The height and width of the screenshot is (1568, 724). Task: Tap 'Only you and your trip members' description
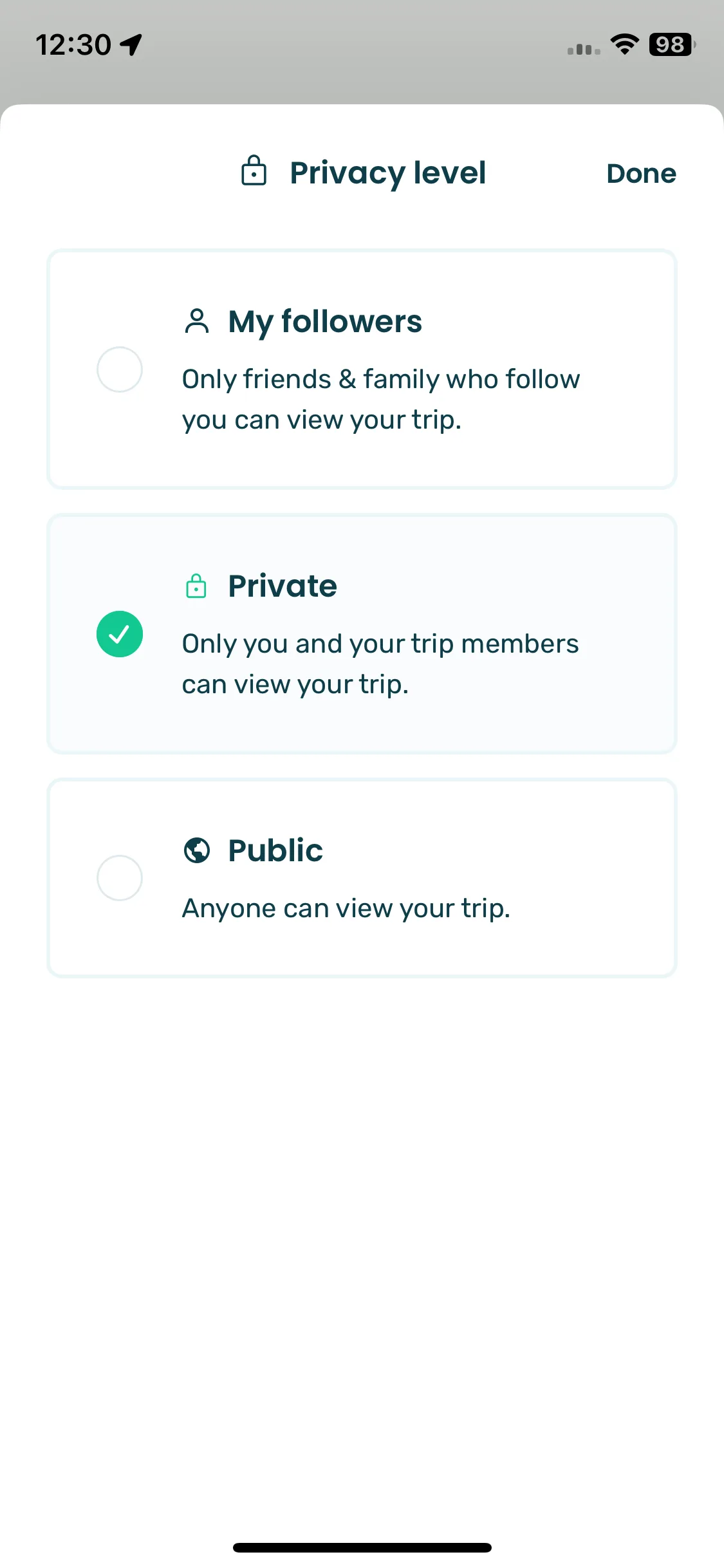(380, 644)
